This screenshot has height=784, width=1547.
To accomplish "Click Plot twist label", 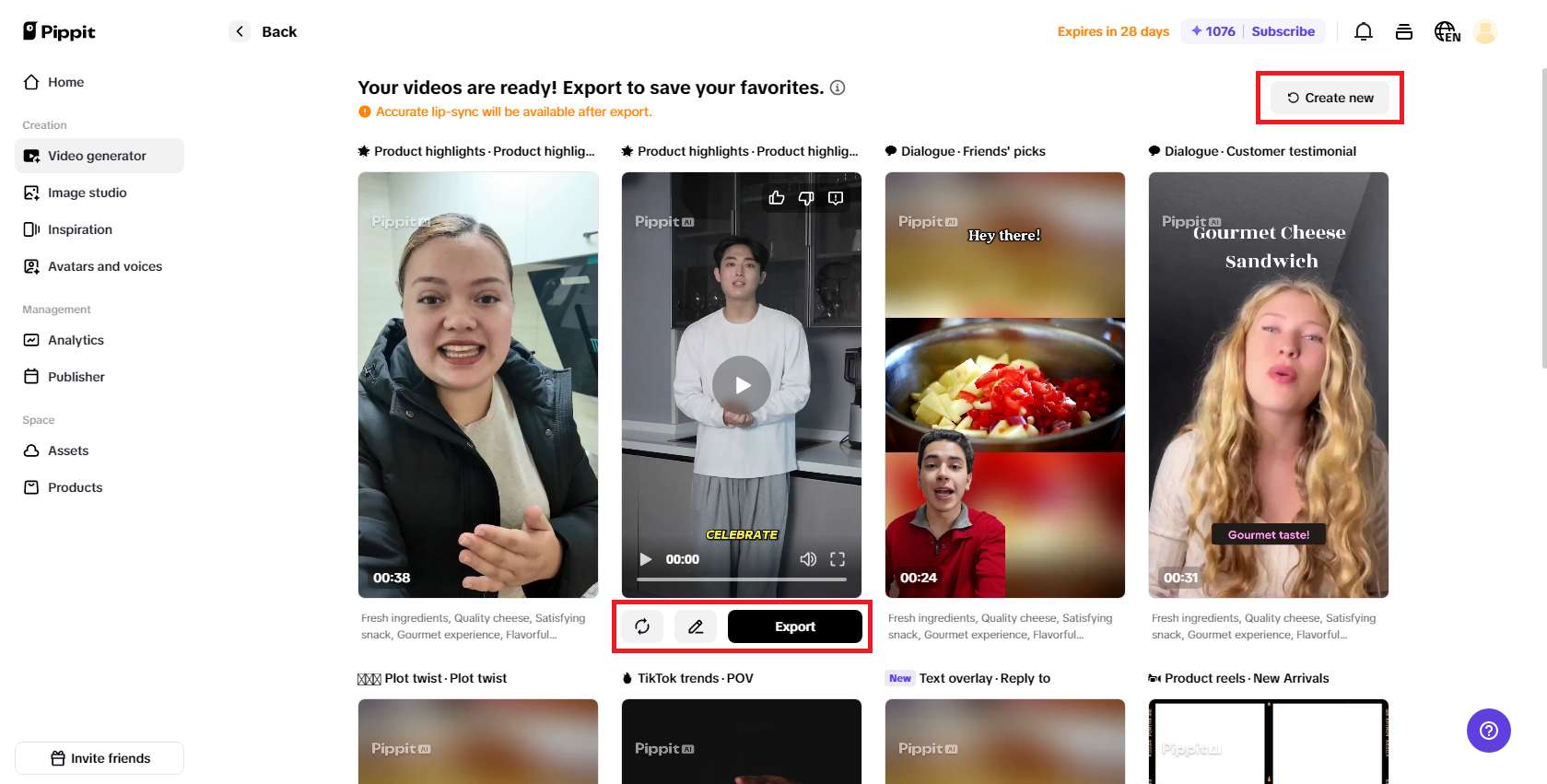I will click(x=445, y=678).
